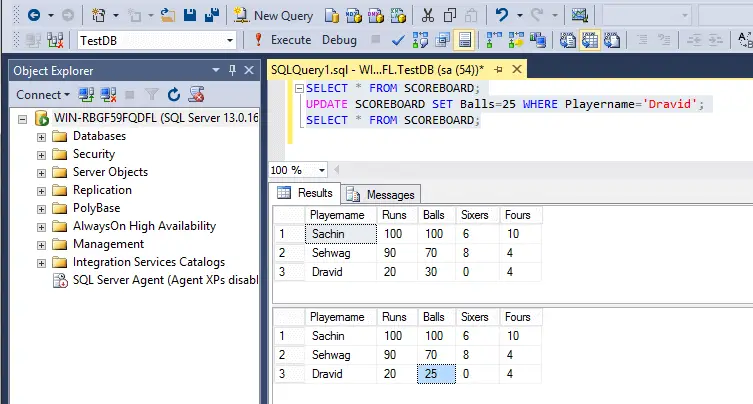
Task: Open the 100 % zoom dropdown
Action: point(321,170)
